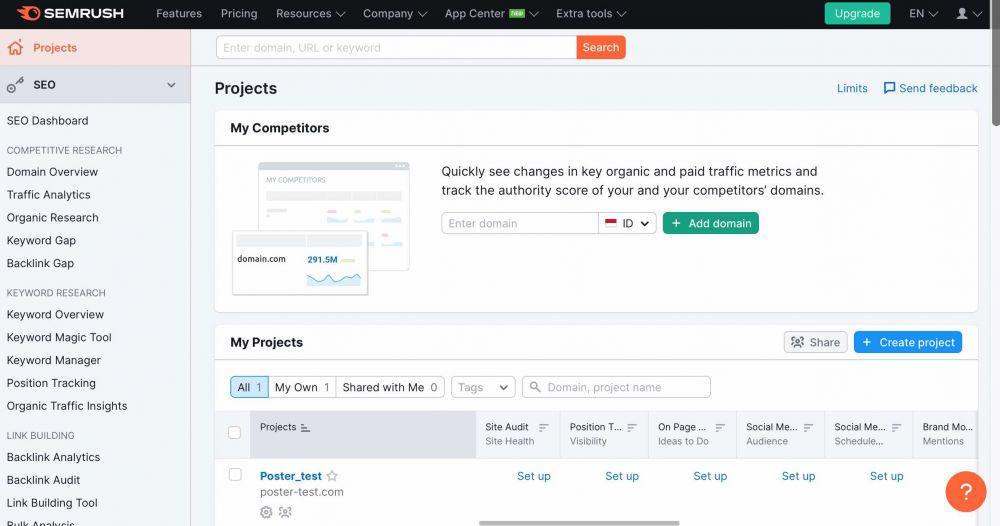1000x526 pixels.
Task: Set up On Page SEO Checker for Poster_test
Action: pyautogui.click(x=710, y=476)
